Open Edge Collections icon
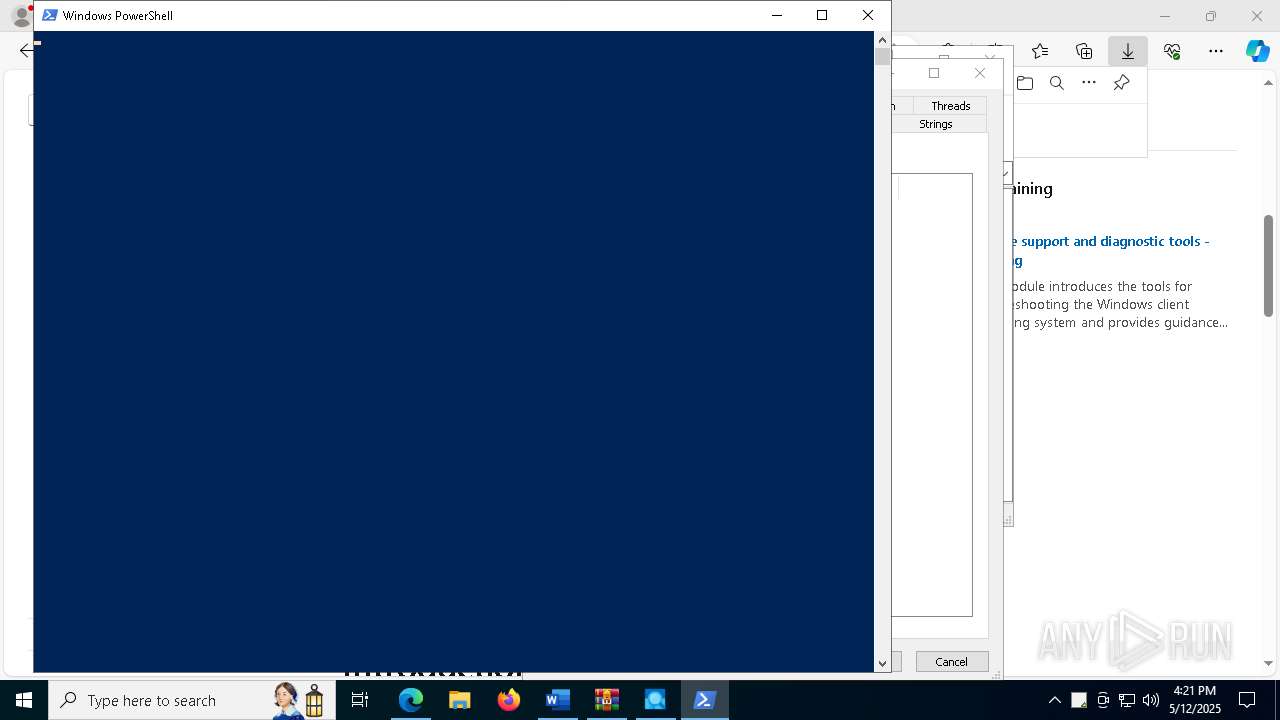Image resolution: width=1280 pixels, height=720 pixels. coord(1084,51)
